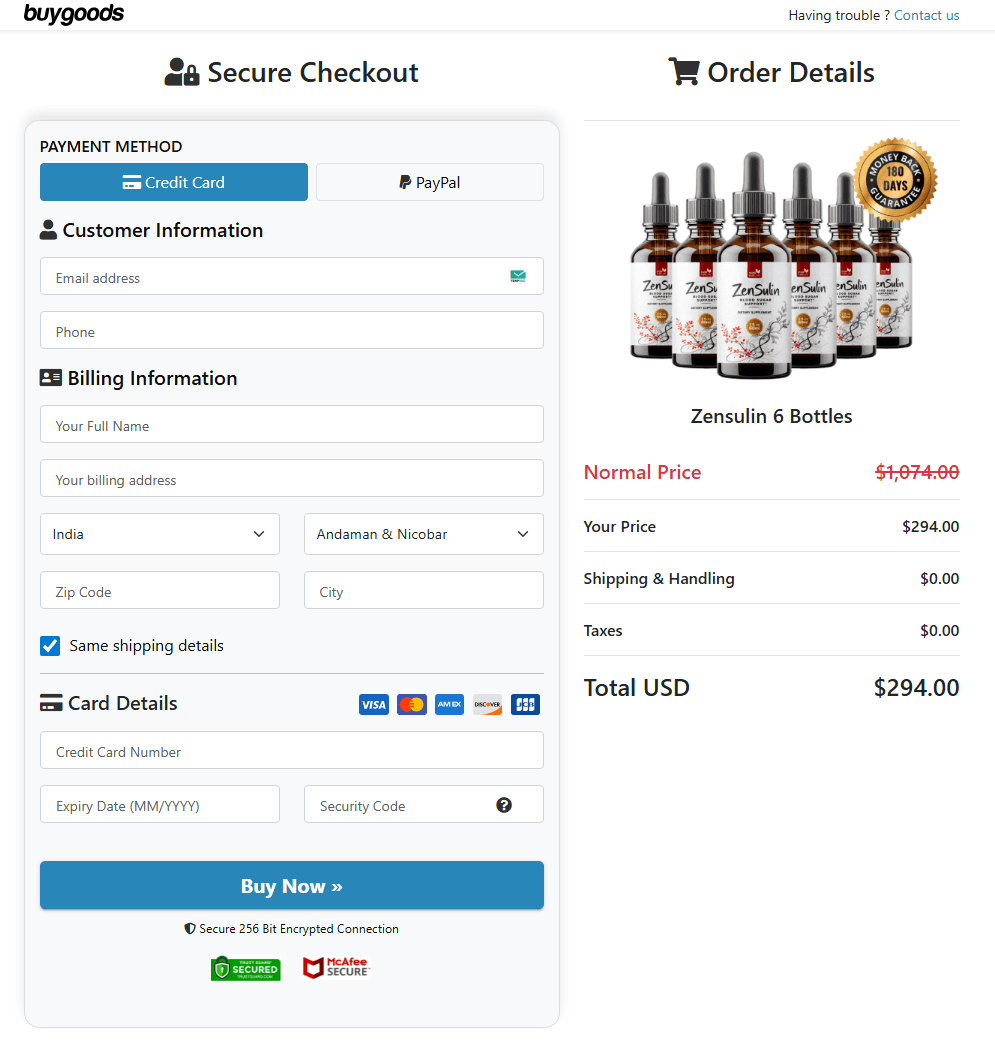Click the Zip Code input field
The height and width of the screenshot is (1042, 995).
[159, 591]
